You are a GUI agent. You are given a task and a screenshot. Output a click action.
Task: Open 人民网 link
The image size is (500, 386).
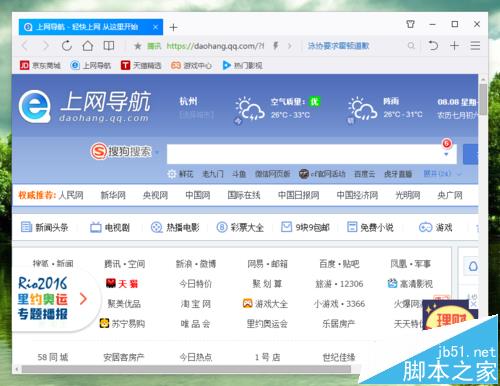[71, 195]
